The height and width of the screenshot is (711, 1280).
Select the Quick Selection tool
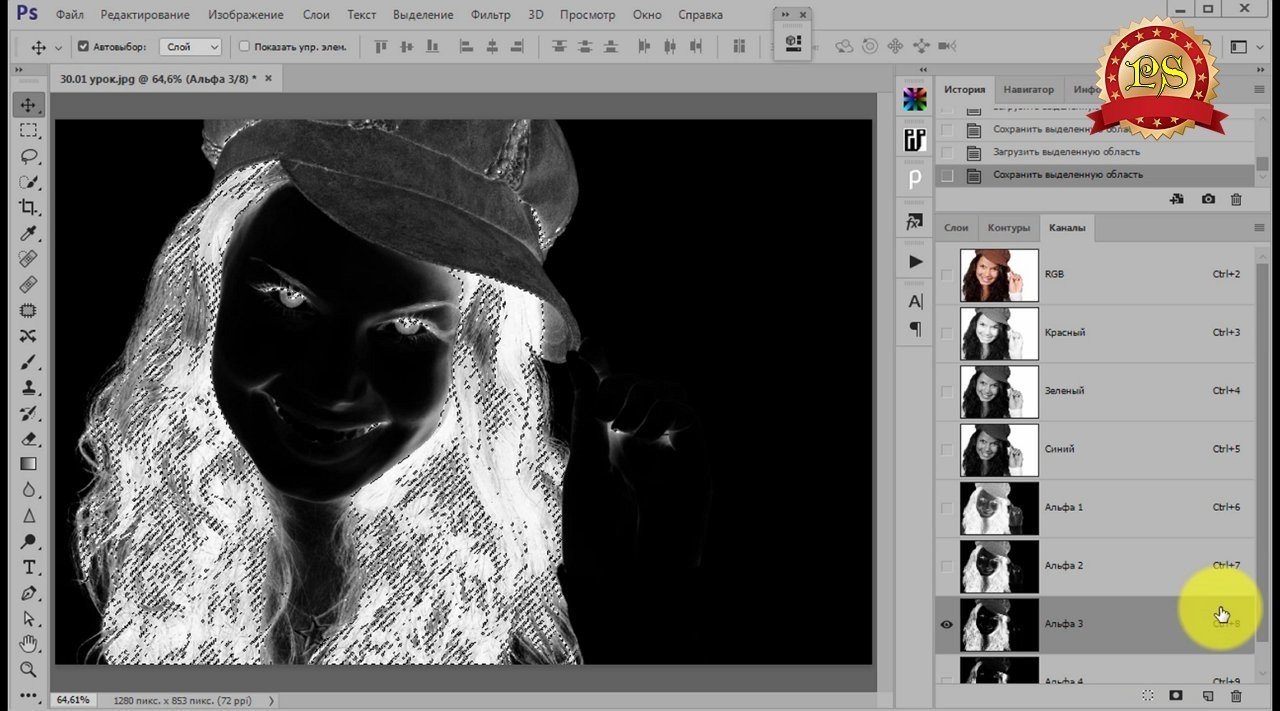point(29,182)
